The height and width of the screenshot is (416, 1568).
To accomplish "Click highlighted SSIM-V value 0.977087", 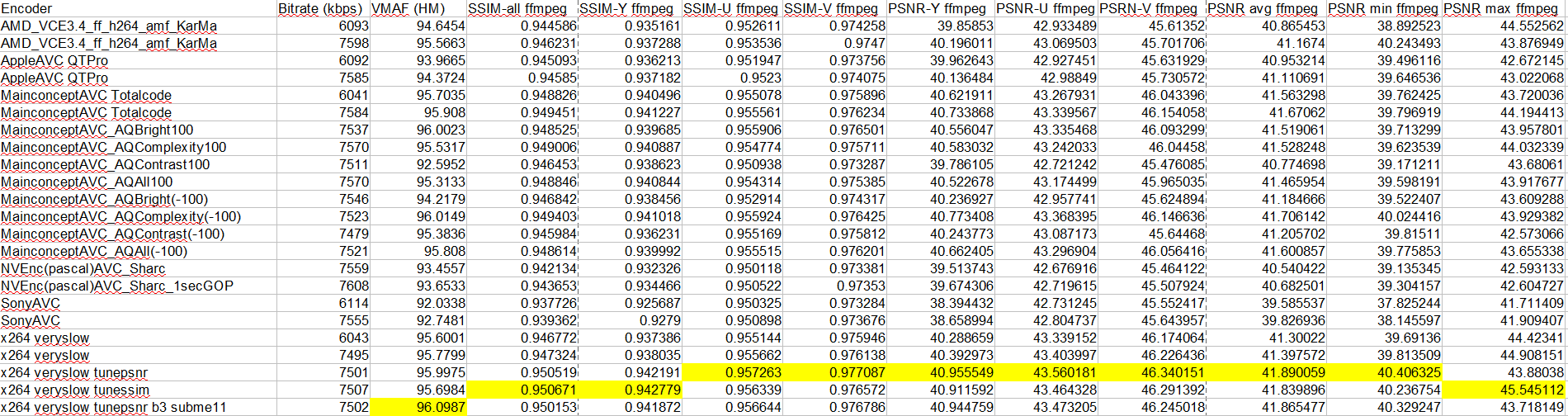I will pos(834,372).
